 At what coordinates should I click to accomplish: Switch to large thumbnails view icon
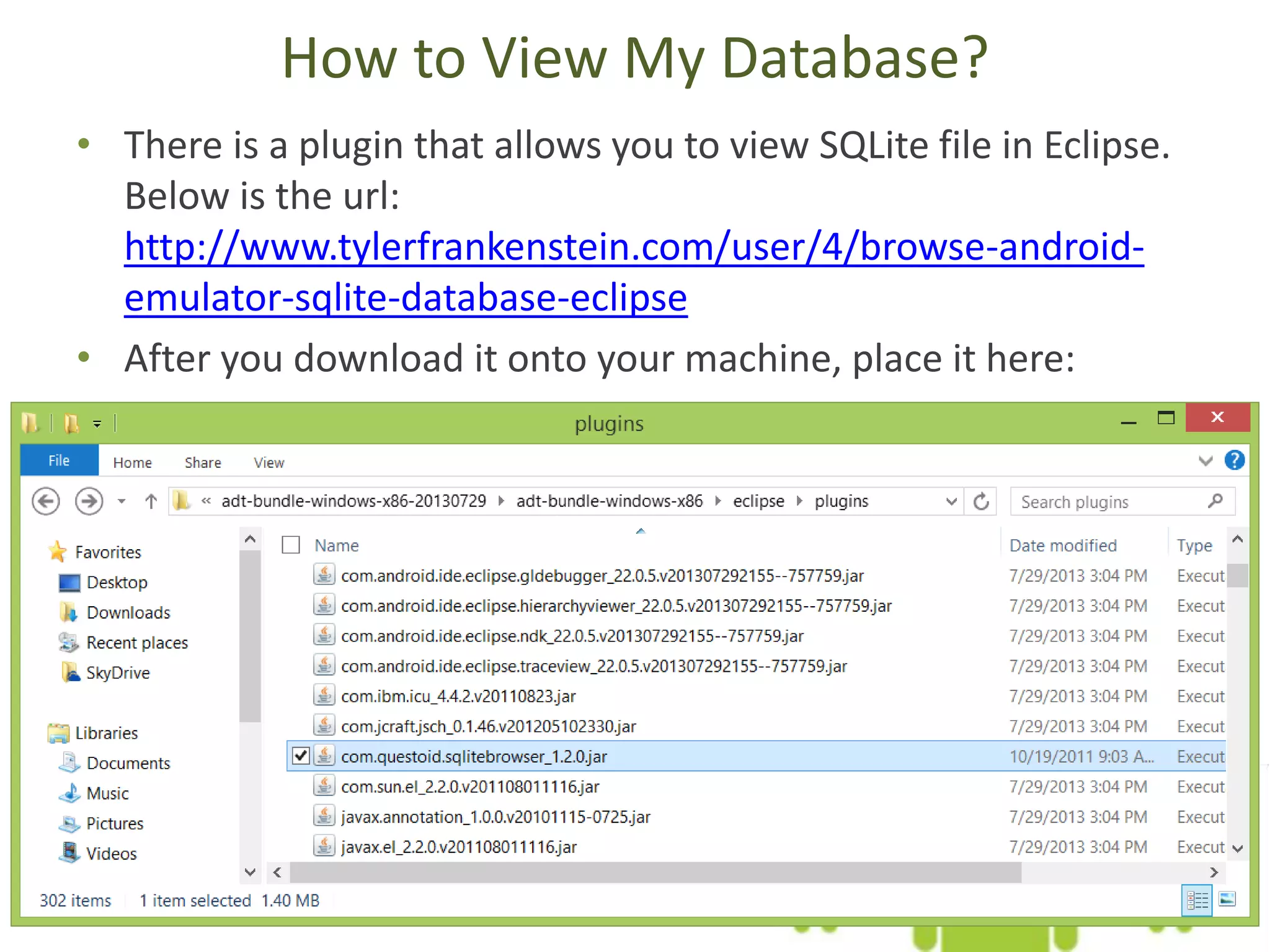(x=1227, y=899)
